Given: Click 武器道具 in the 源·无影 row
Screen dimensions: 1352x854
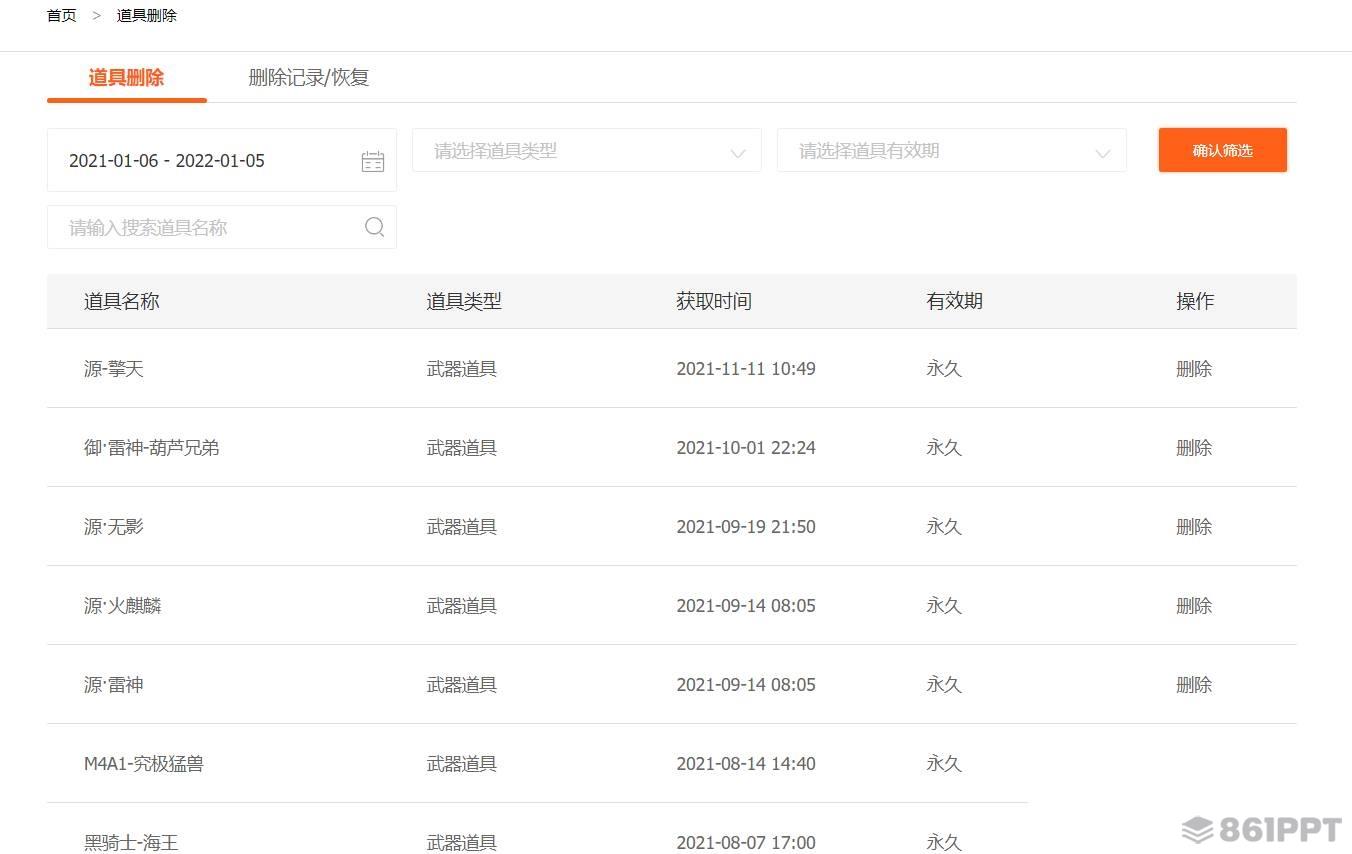Looking at the screenshot, I should coord(462,527).
